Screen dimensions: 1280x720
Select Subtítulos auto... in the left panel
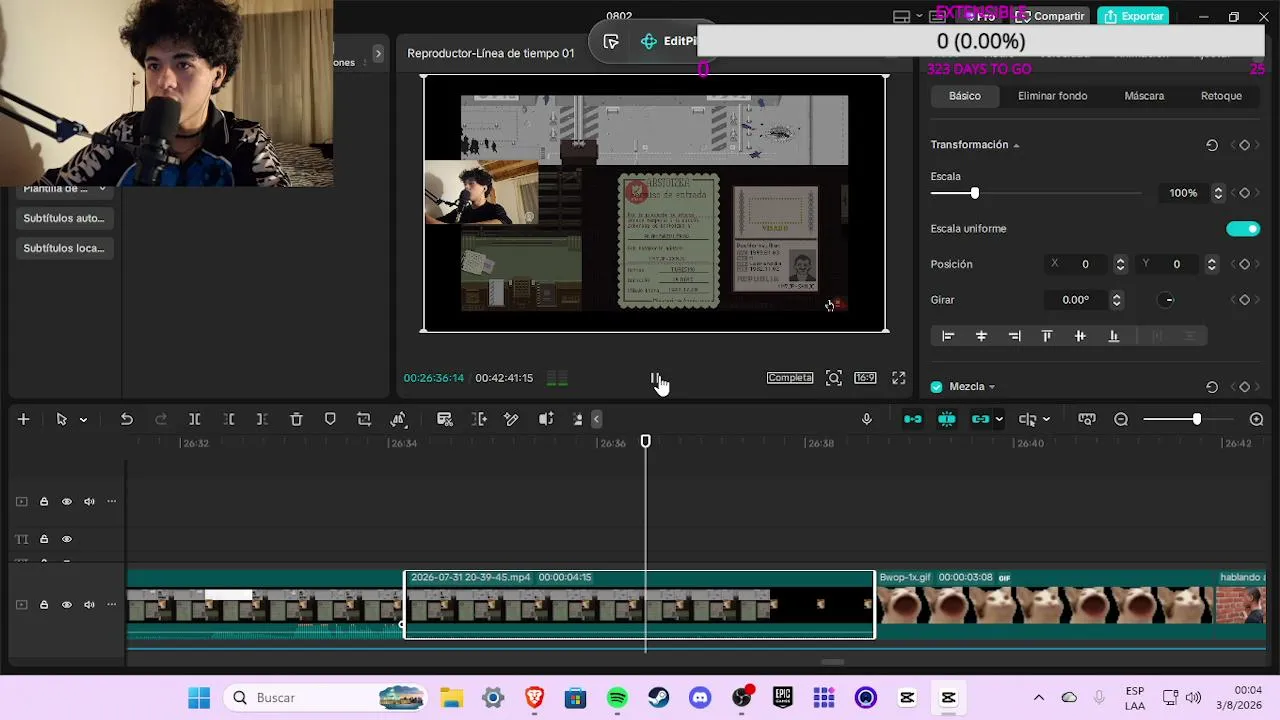point(64,218)
